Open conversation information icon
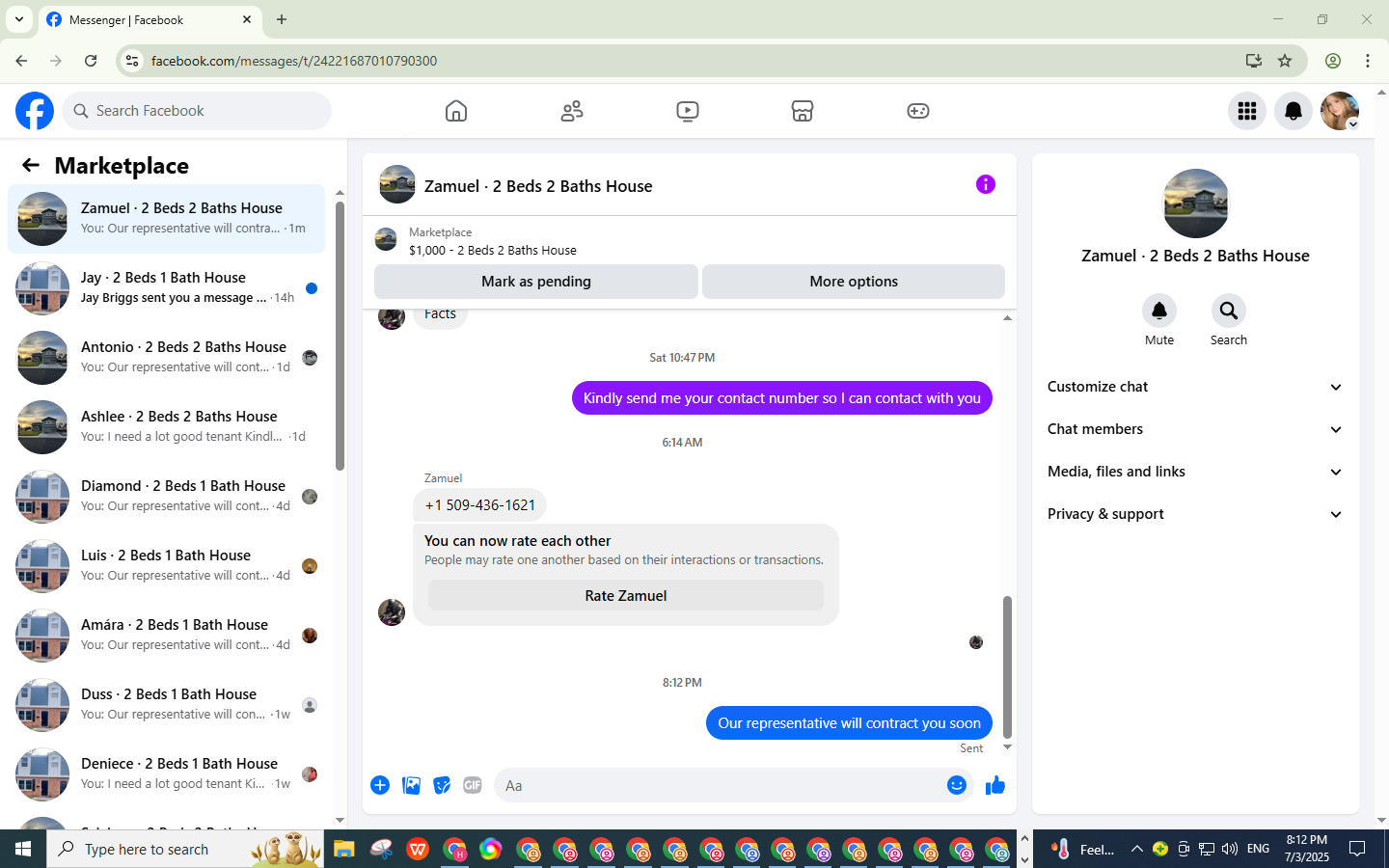The width and height of the screenshot is (1389, 868). pos(985,184)
